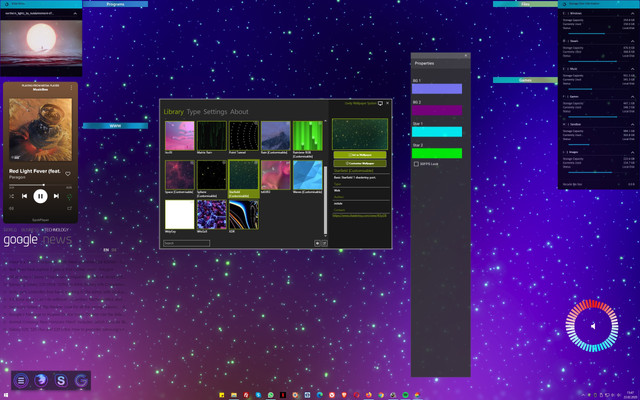The image size is (640, 400).
Task: Click the add wallpaper plus icon
Action: (317, 243)
